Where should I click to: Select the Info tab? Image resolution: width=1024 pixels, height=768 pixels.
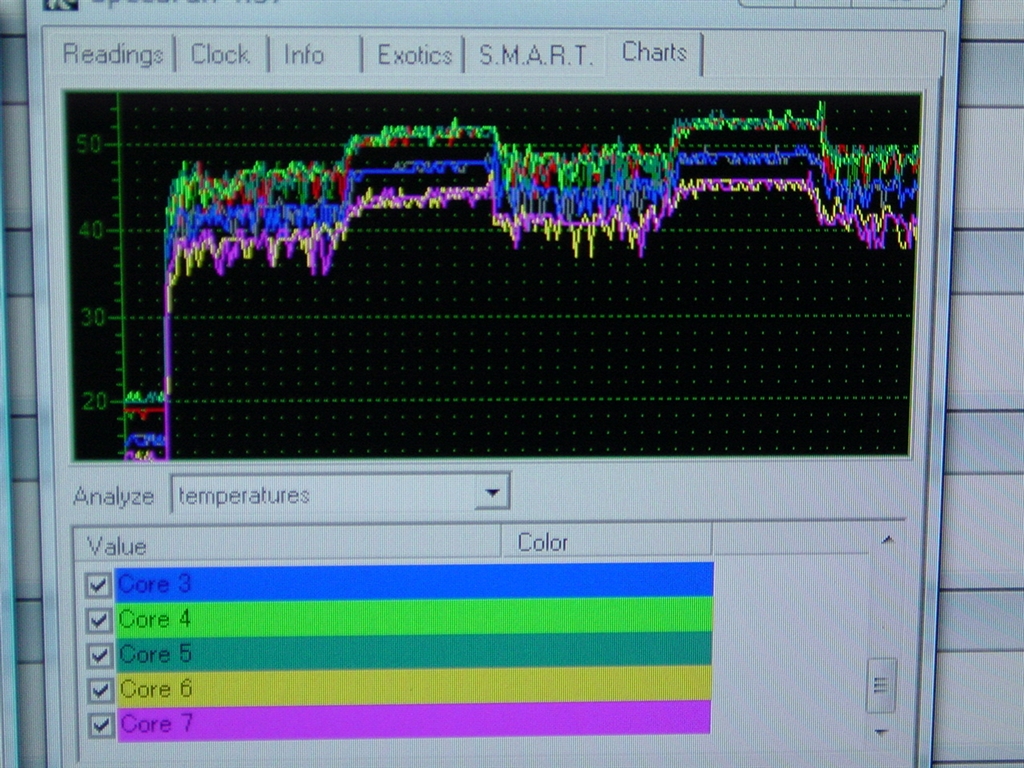tap(305, 54)
